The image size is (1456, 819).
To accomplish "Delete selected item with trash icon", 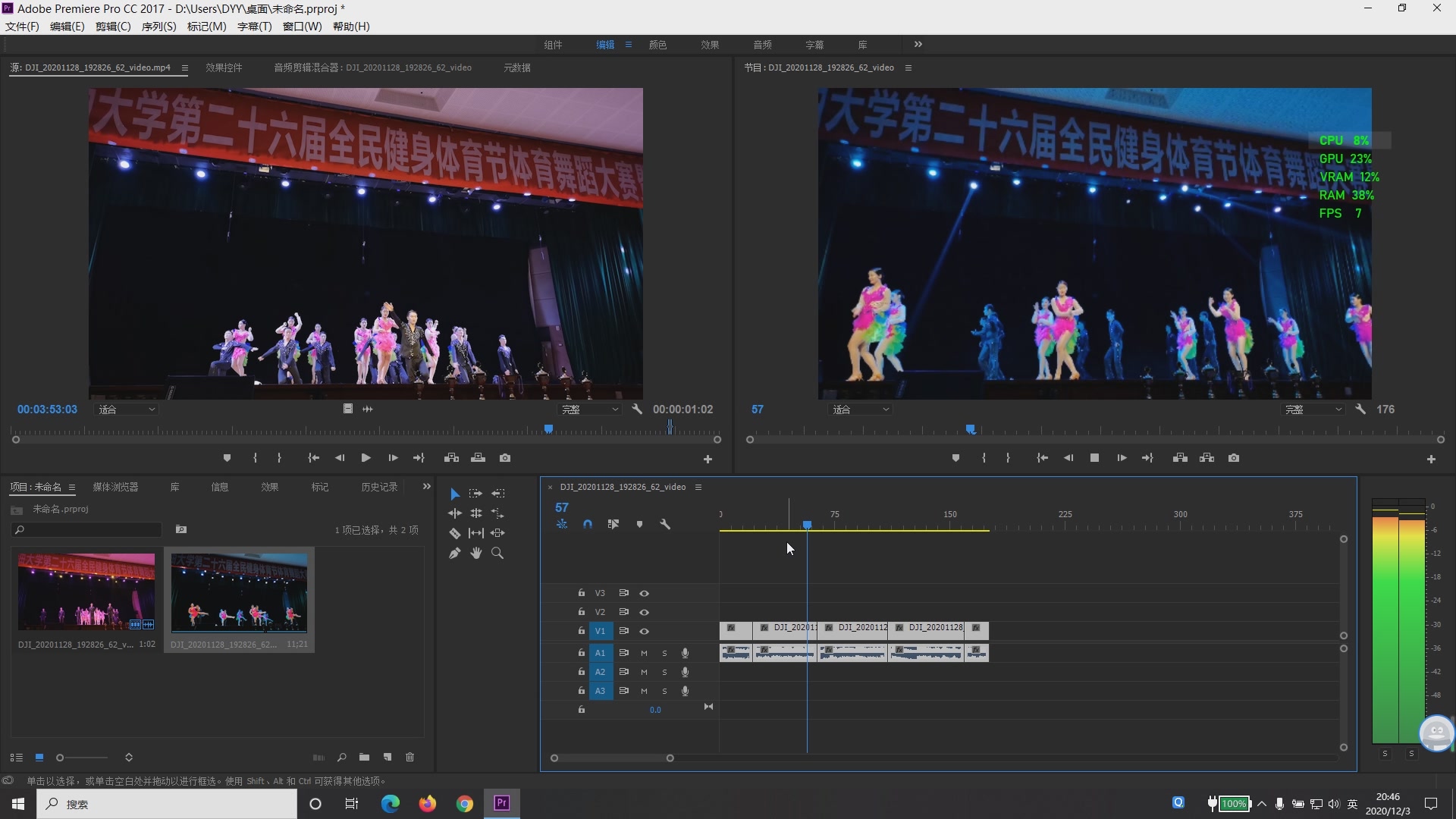I will pos(410,757).
